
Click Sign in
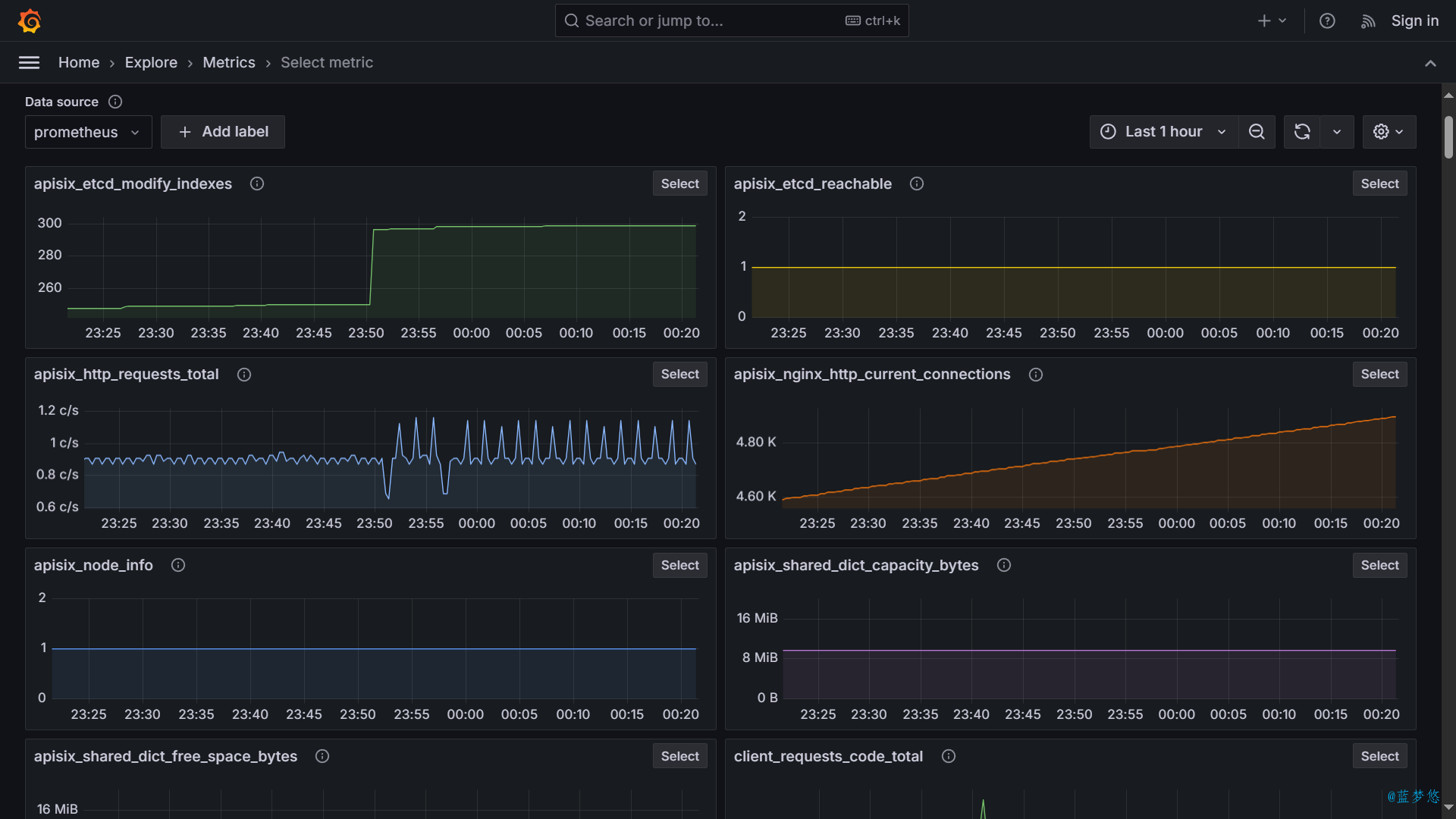pos(1414,21)
